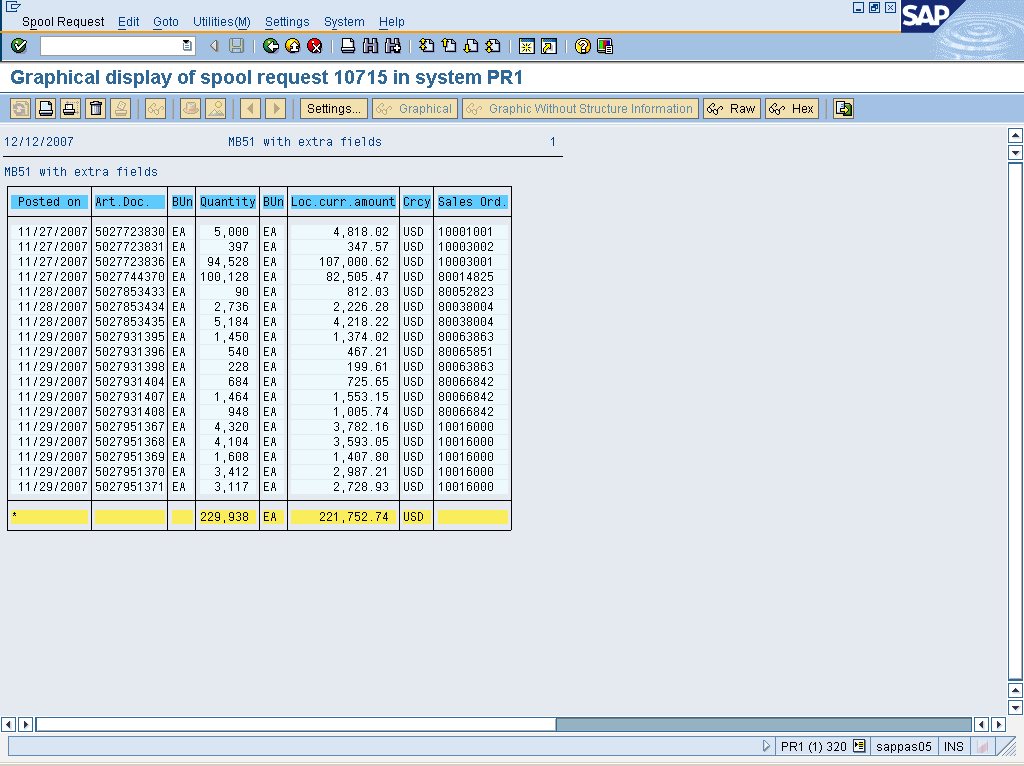Click the Art.Doc. column header
Image resolution: width=1024 pixels, height=766 pixels.
coord(129,202)
